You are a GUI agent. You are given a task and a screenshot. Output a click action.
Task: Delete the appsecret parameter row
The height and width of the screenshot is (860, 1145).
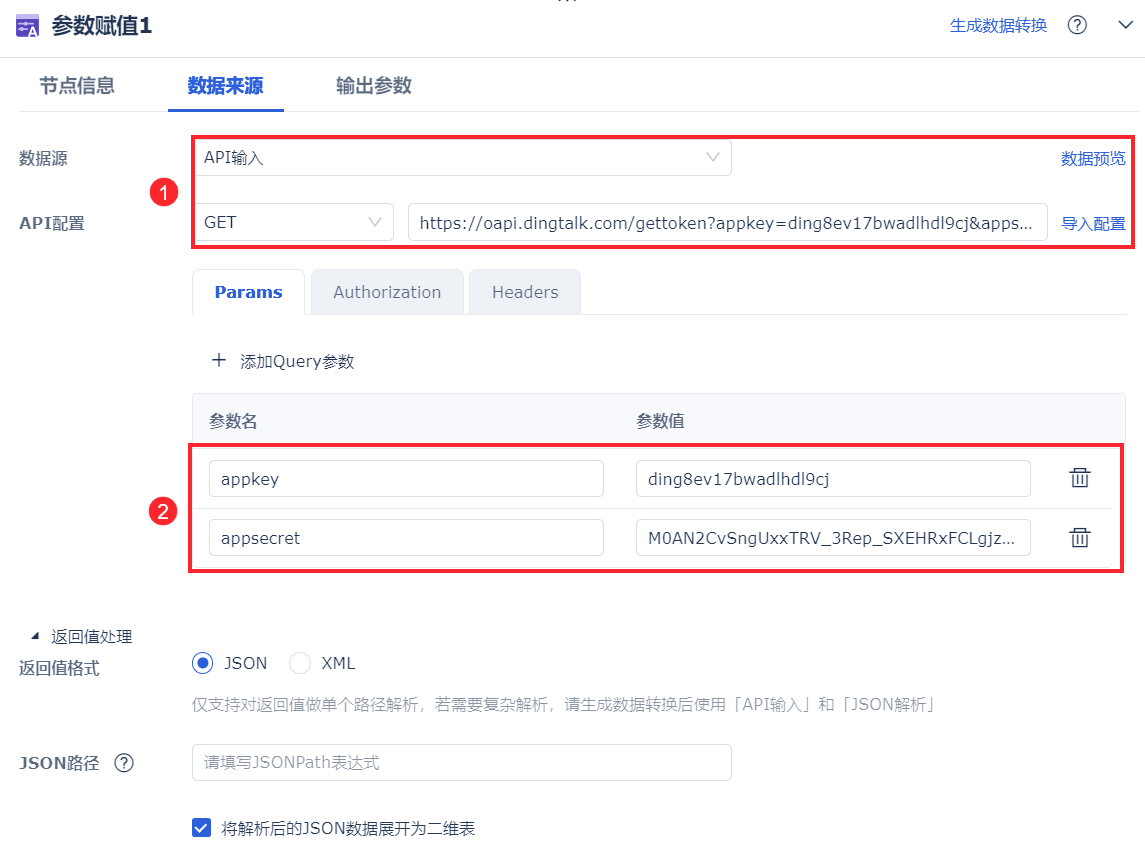point(1079,537)
